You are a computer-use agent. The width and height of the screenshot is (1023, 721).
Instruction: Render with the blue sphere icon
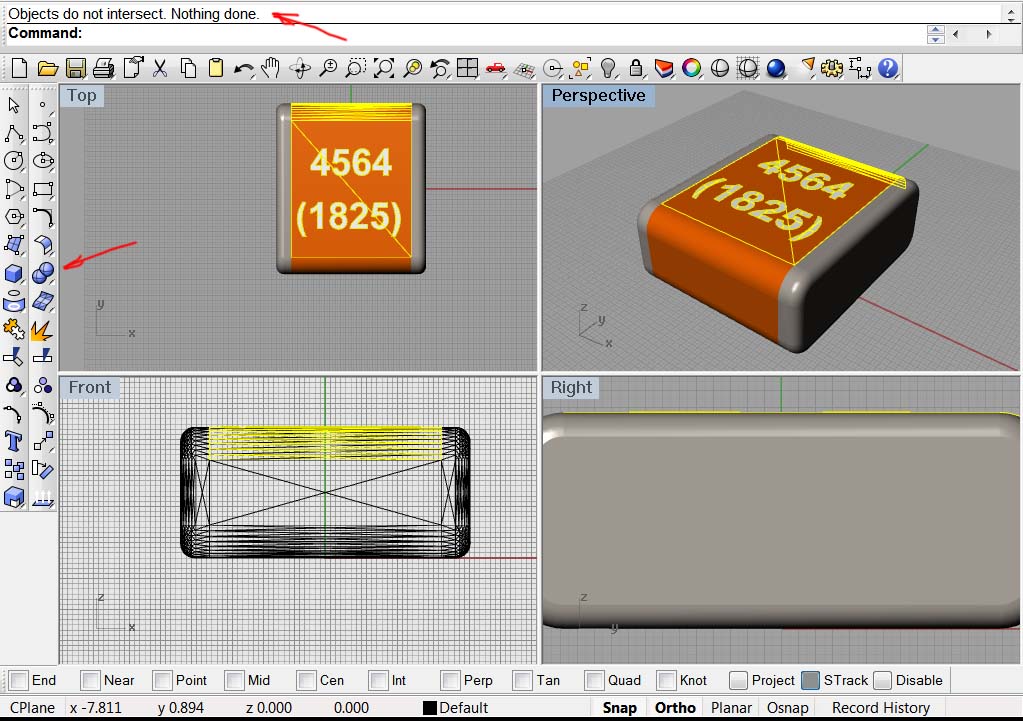point(776,68)
